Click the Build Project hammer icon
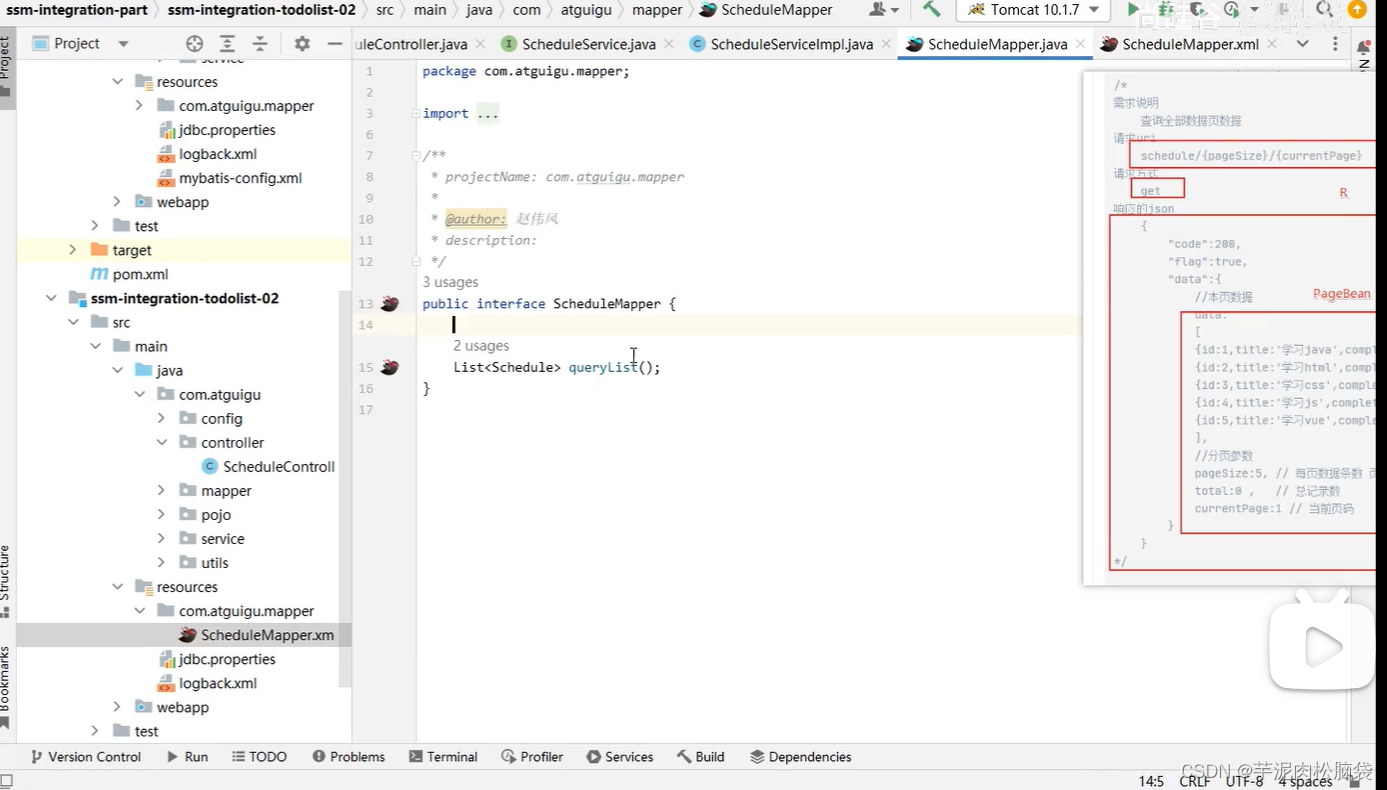 [x=931, y=9]
